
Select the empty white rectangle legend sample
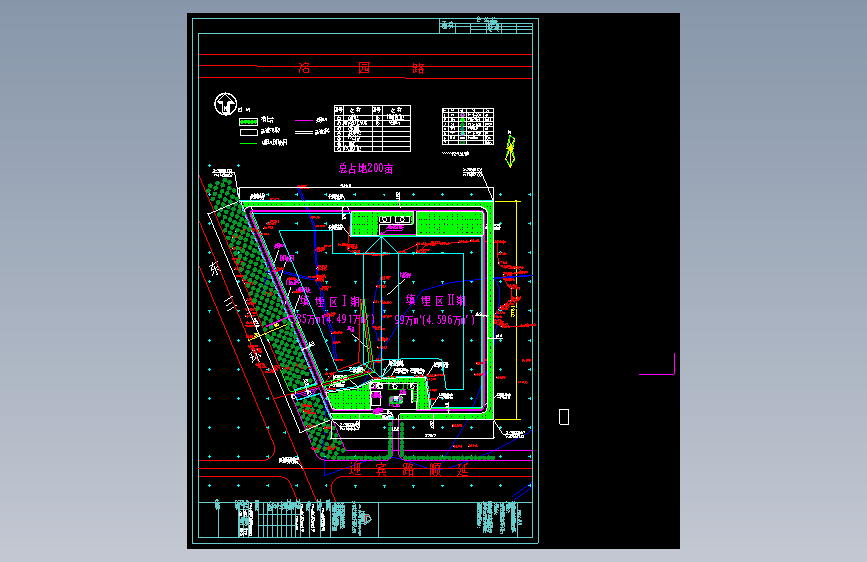(x=248, y=132)
